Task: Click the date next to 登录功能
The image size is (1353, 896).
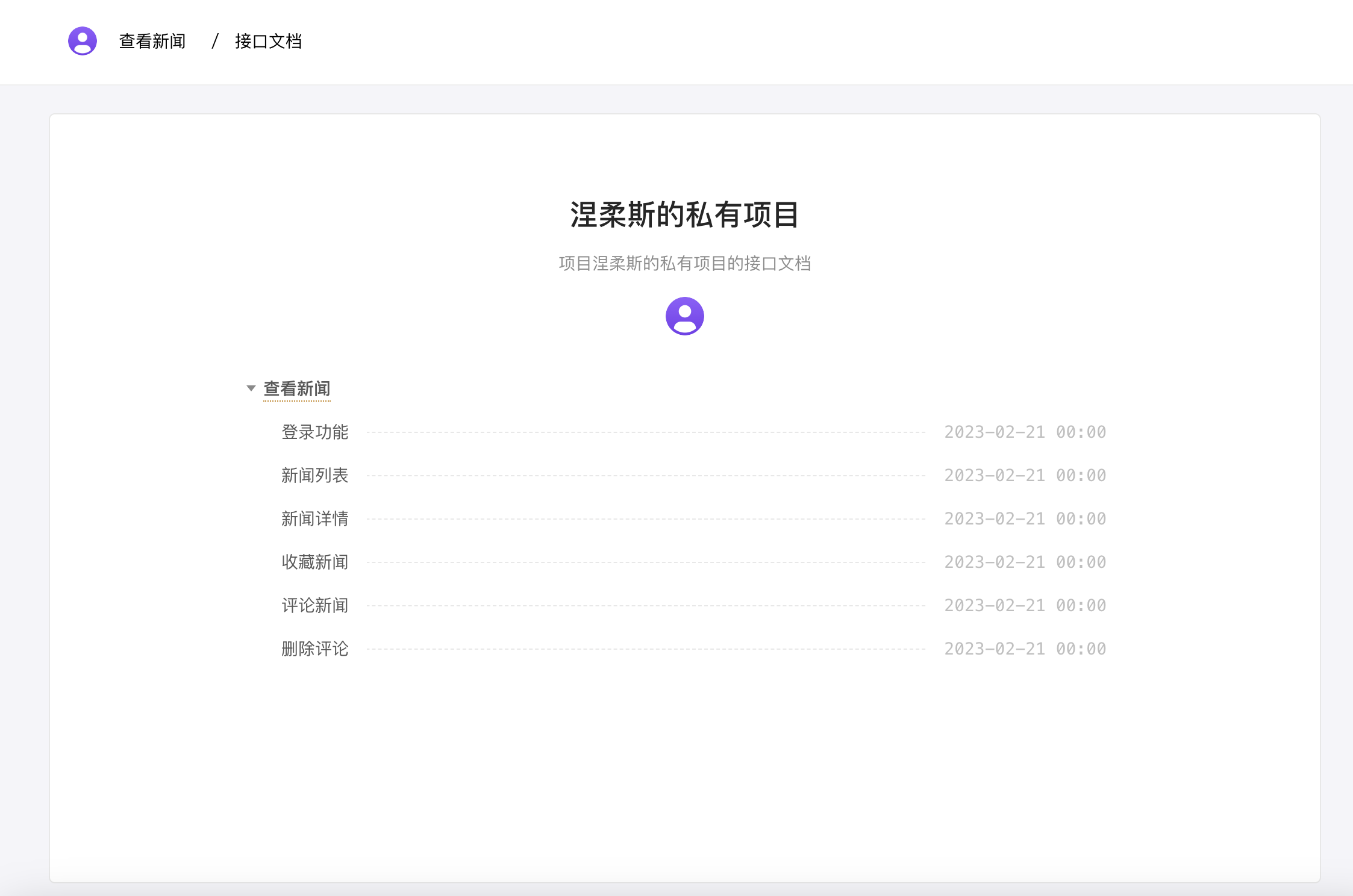Action: (x=1025, y=432)
